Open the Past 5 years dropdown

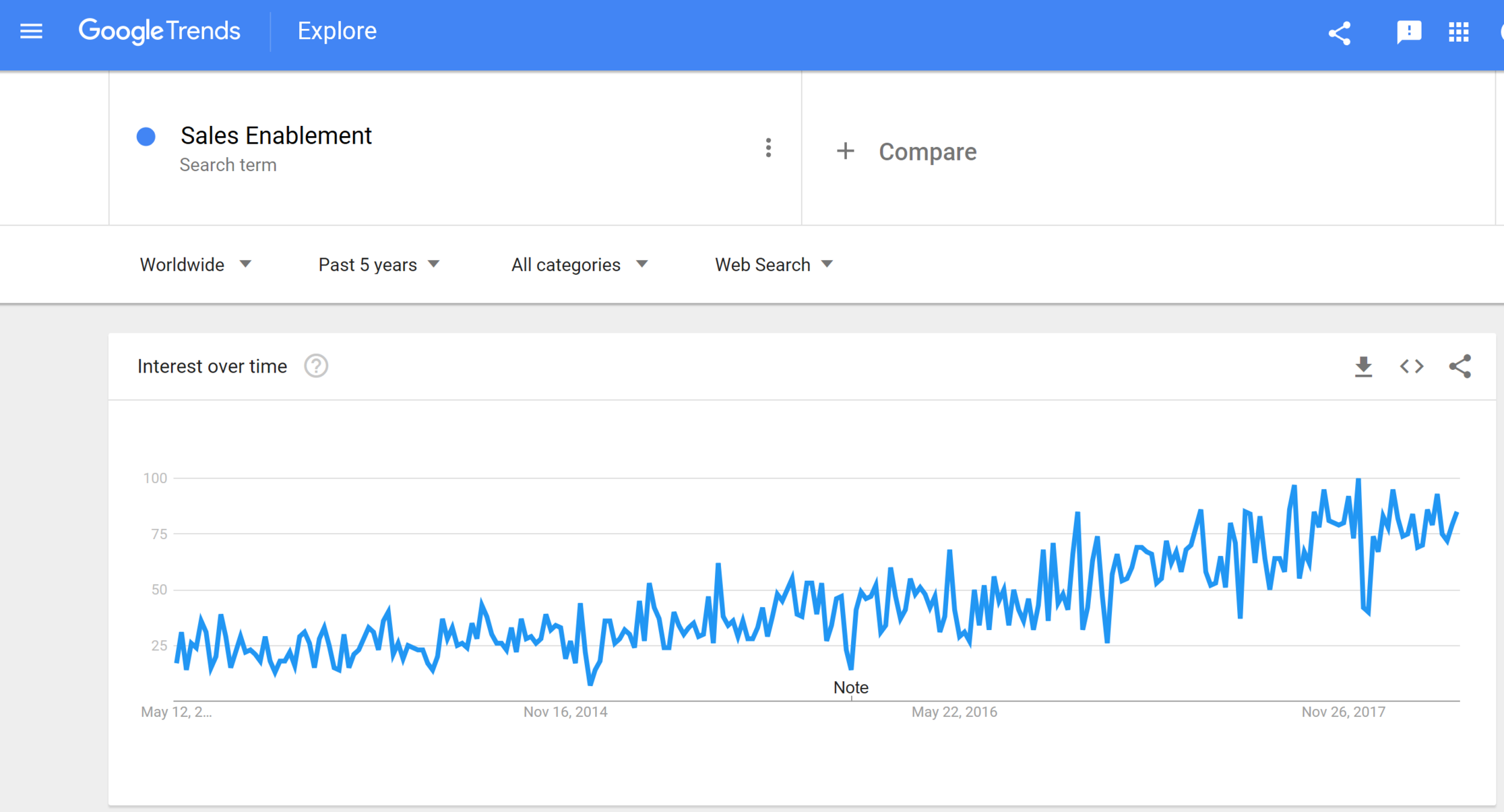pyautogui.click(x=379, y=265)
